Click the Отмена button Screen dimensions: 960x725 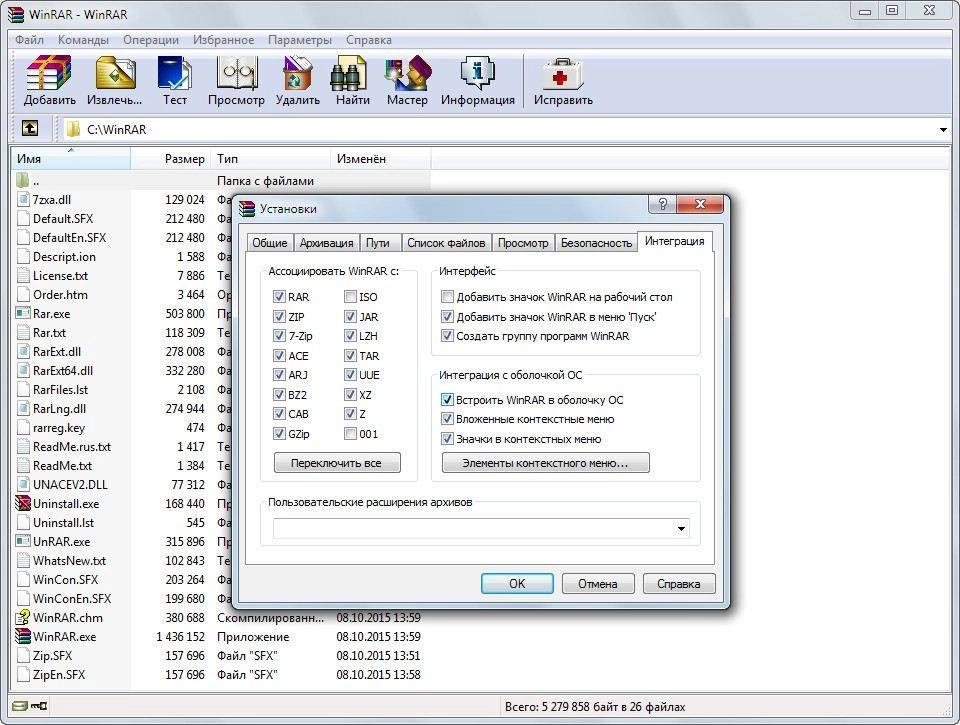pyautogui.click(x=598, y=584)
